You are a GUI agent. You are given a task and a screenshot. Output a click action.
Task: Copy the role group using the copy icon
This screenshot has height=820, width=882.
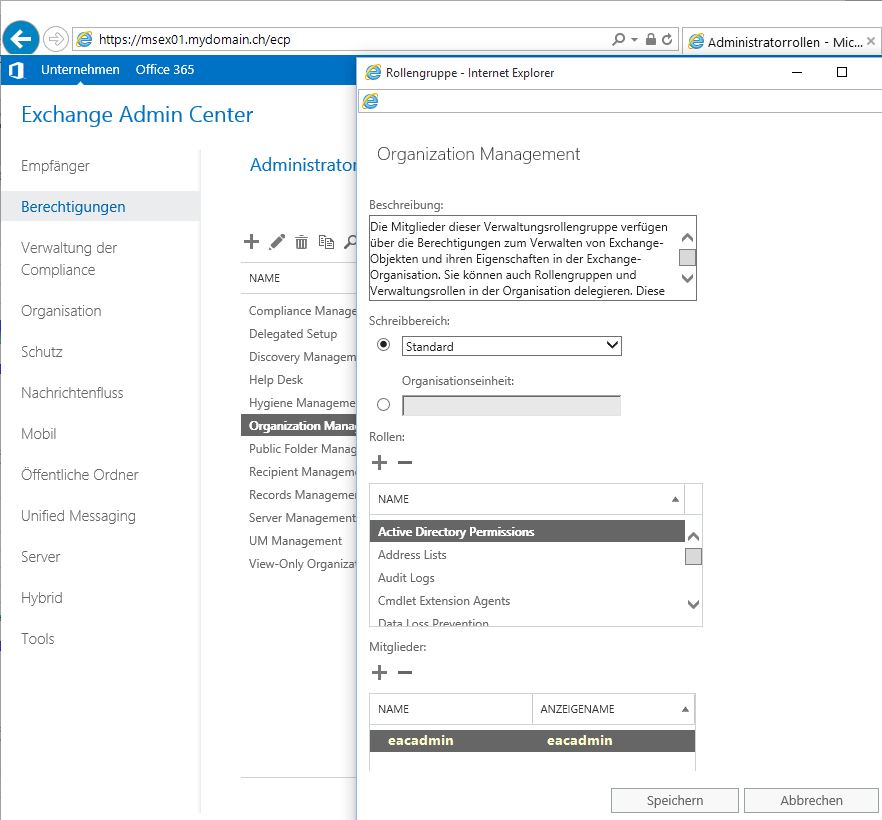328,242
